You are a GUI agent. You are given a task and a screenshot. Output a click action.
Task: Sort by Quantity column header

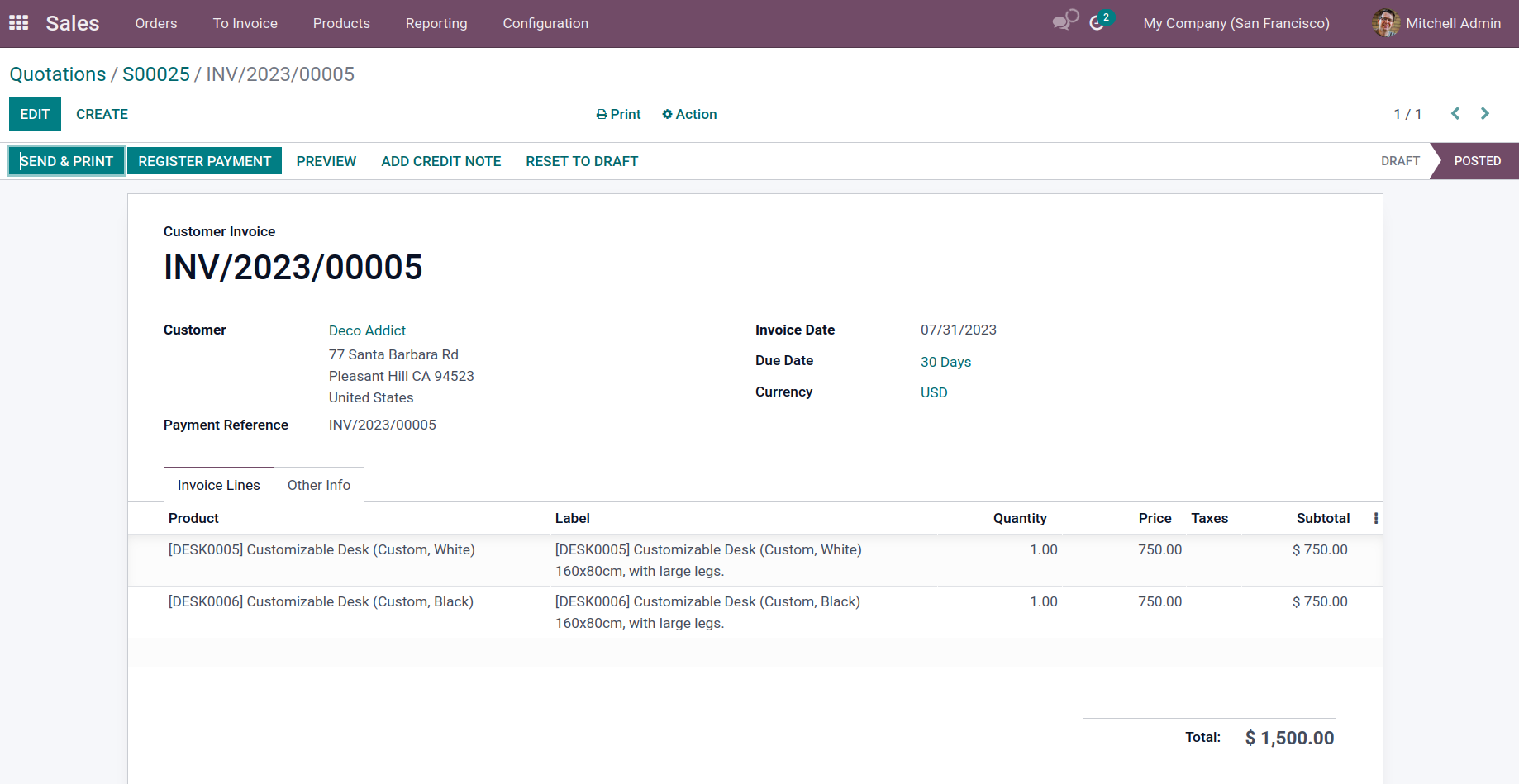(x=1020, y=518)
